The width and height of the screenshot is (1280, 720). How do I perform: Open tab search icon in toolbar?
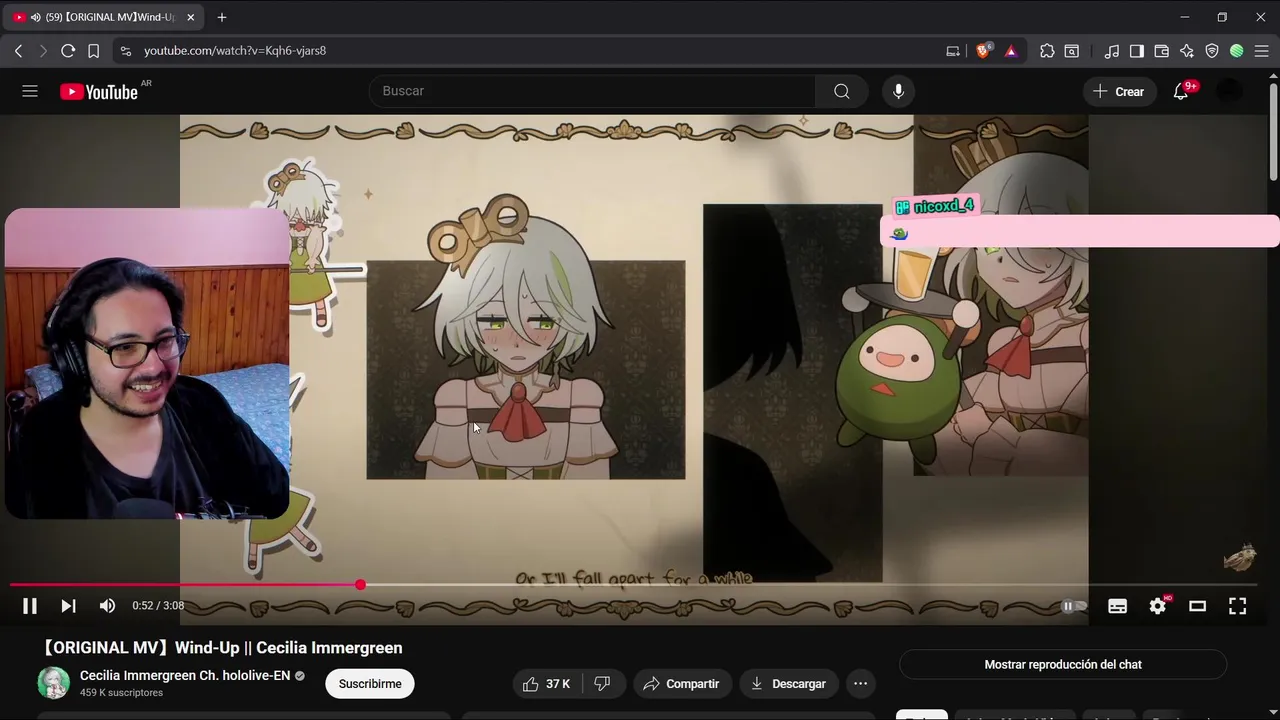[x=1072, y=51]
